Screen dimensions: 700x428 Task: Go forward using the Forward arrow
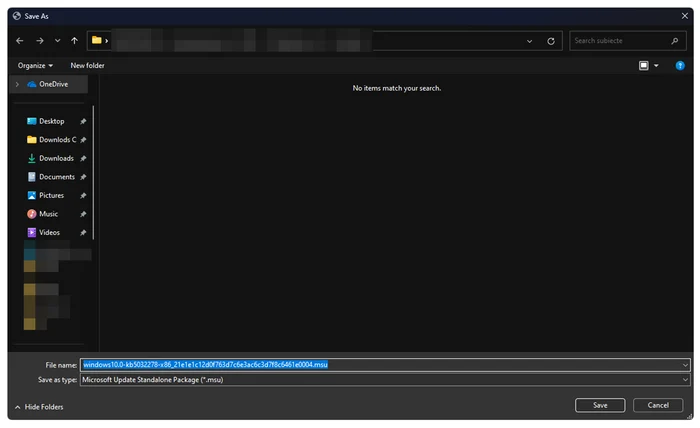click(40, 41)
